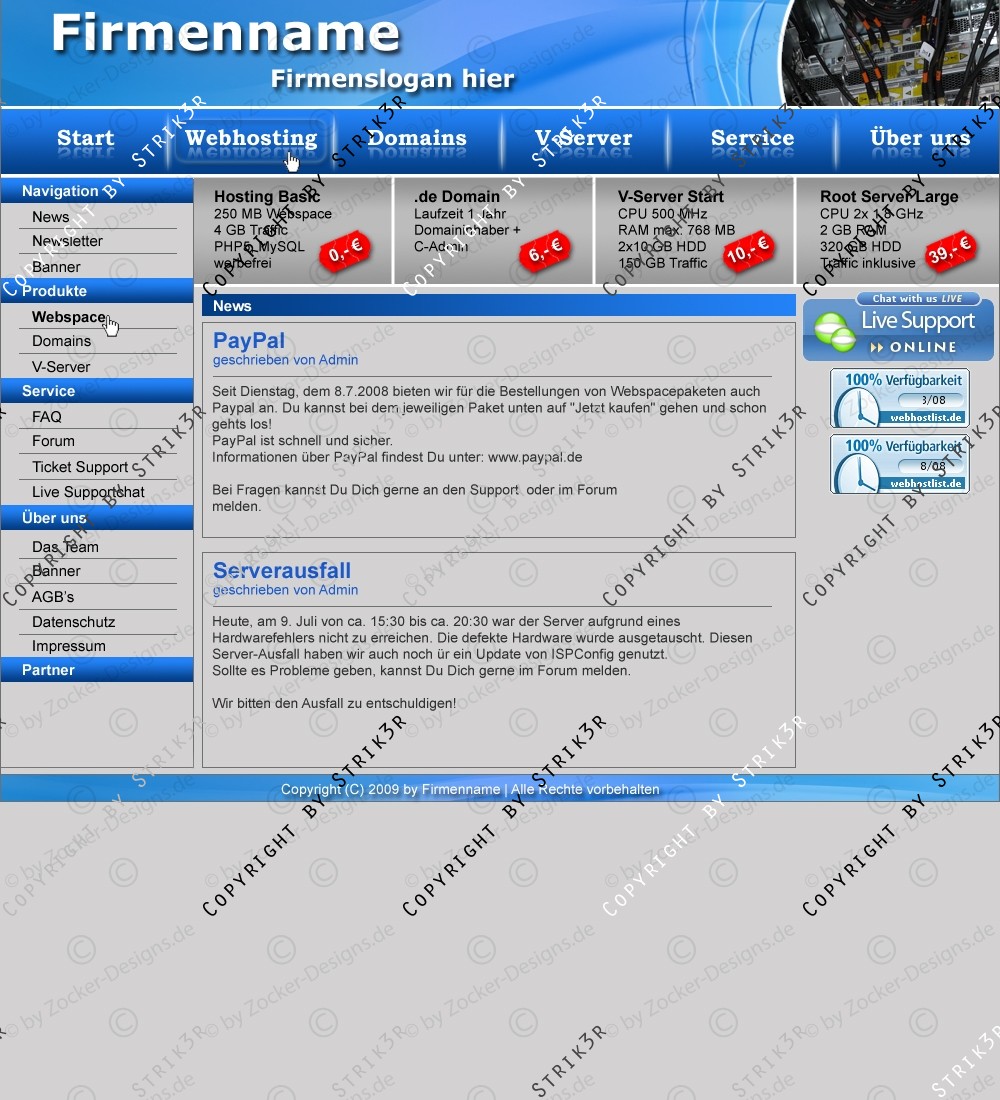Click the red 6,- € price tag
Viewport: 1000px width, 1100px height.
pyautogui.click(x=546, y=250)
